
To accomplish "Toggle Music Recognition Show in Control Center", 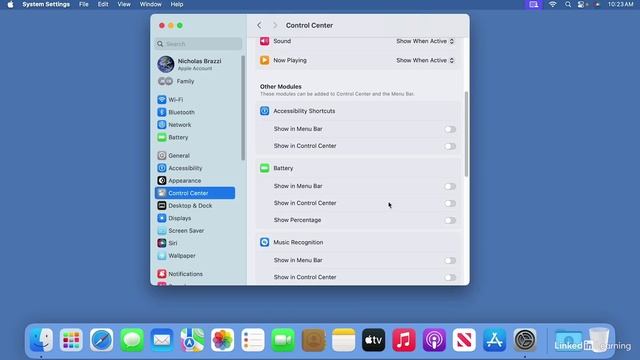I will [x=450, y=278].
